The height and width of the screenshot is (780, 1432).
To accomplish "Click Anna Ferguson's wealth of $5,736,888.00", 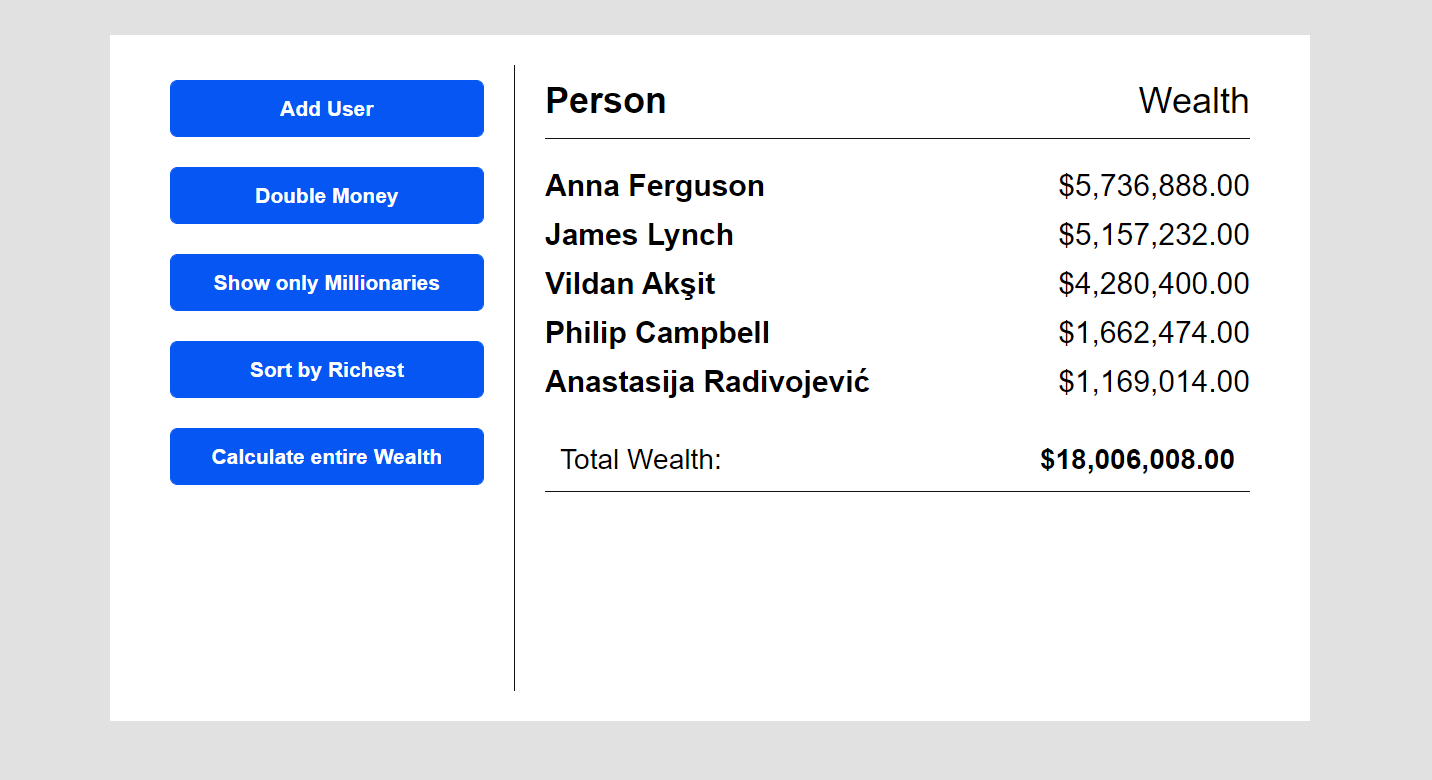I will (x=1153, y=186).
